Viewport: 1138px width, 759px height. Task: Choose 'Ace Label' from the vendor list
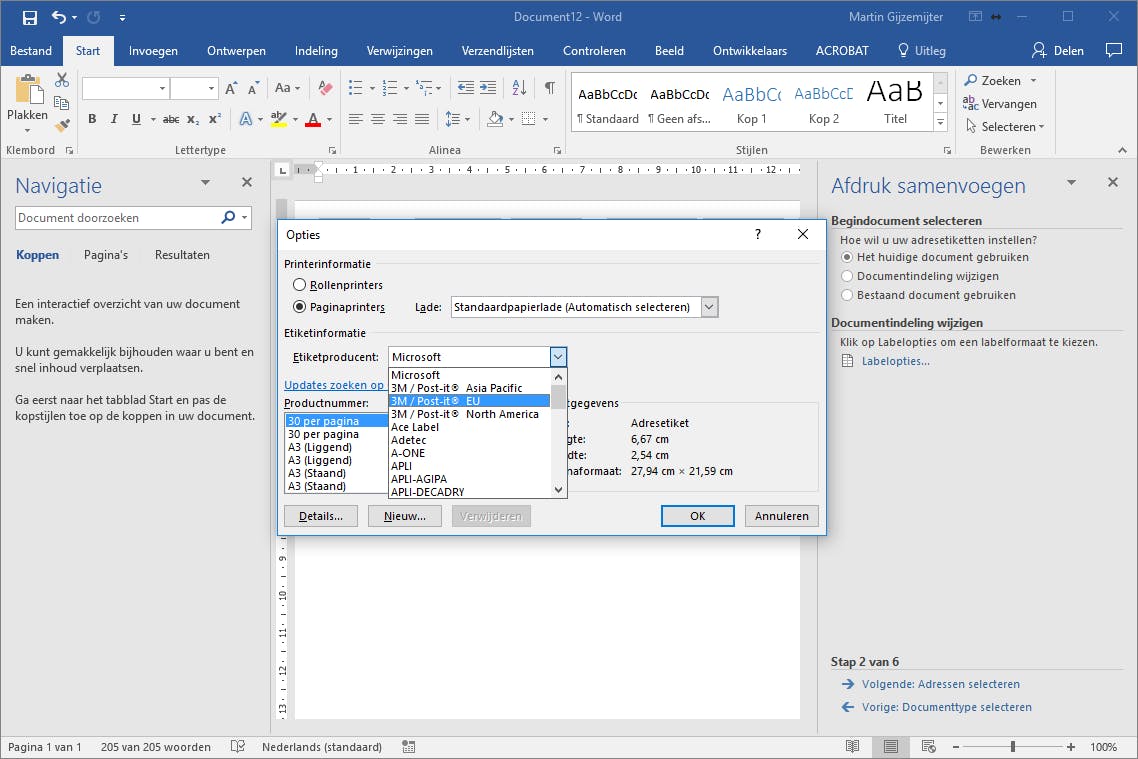coord(415,427)
